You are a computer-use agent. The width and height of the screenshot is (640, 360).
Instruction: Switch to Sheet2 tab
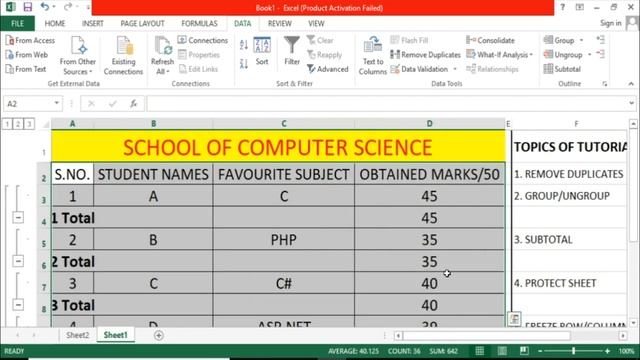click(x=78, y=335)
